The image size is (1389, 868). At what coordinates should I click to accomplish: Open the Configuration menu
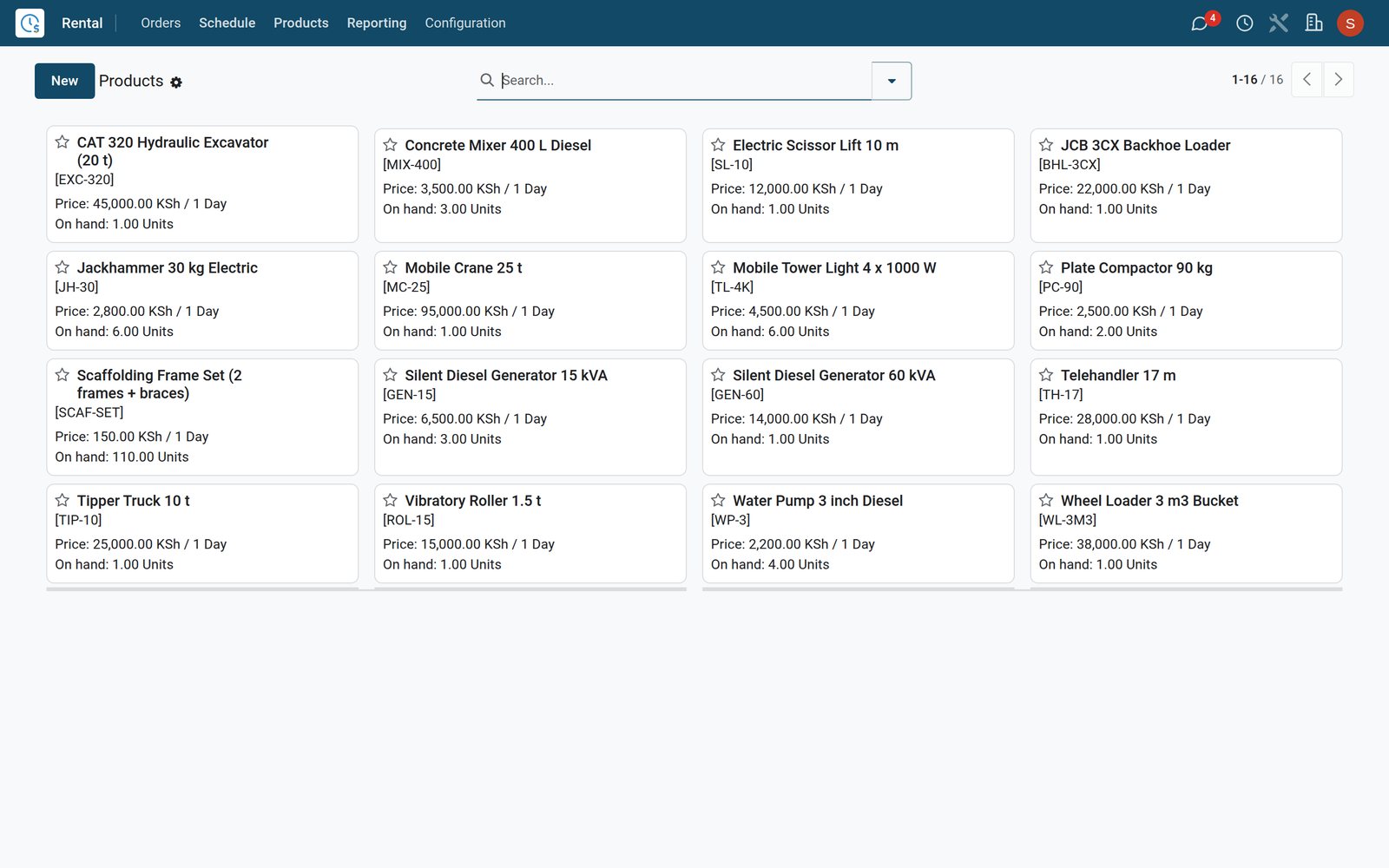click(465, 23)
